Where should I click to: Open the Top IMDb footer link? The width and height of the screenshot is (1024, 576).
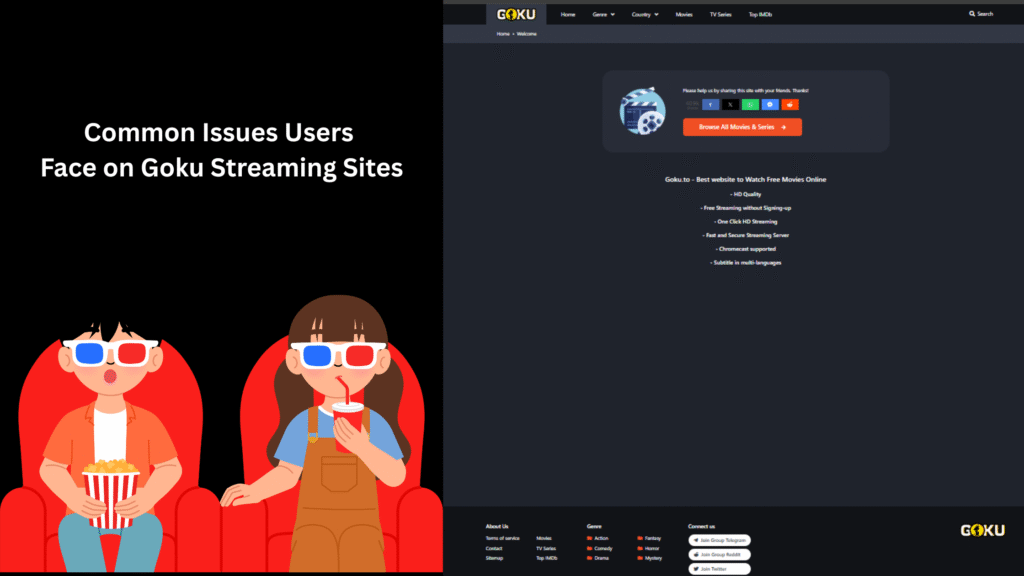(x=547, y=558)
